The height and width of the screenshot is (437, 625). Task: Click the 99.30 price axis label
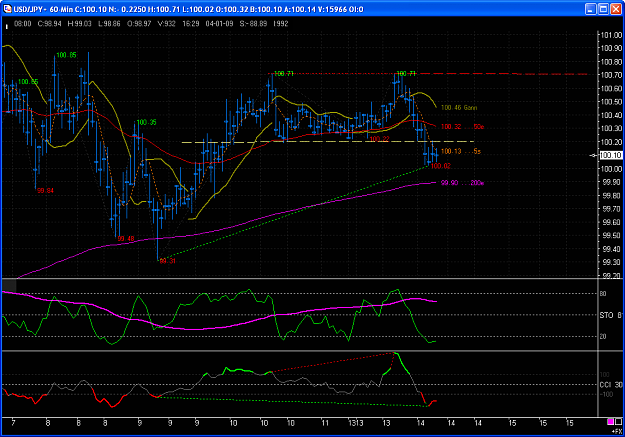click(x=611, y=262)
